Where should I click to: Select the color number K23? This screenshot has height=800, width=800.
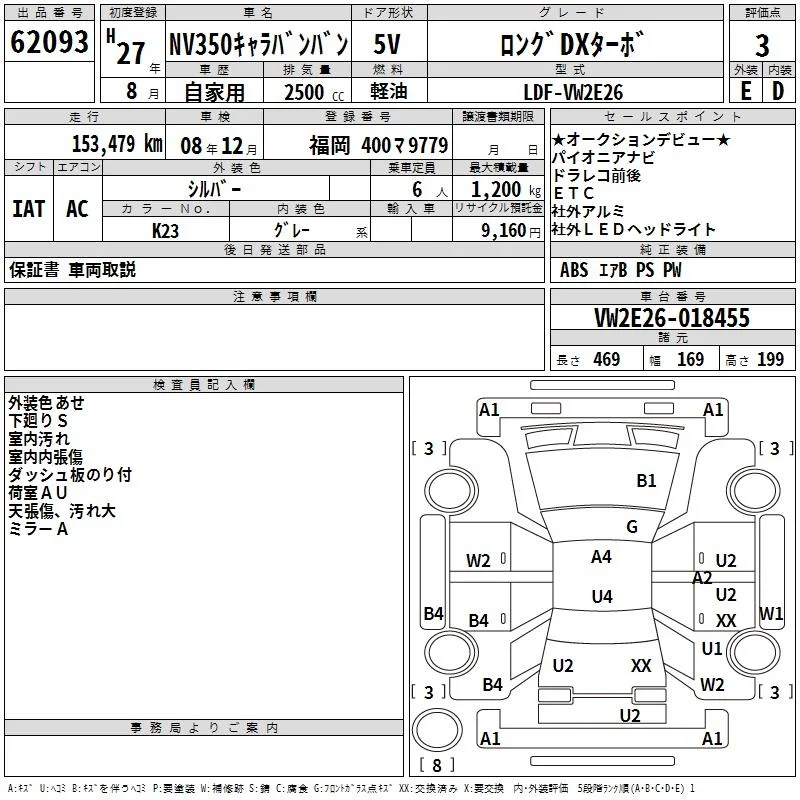click(165, 231)
